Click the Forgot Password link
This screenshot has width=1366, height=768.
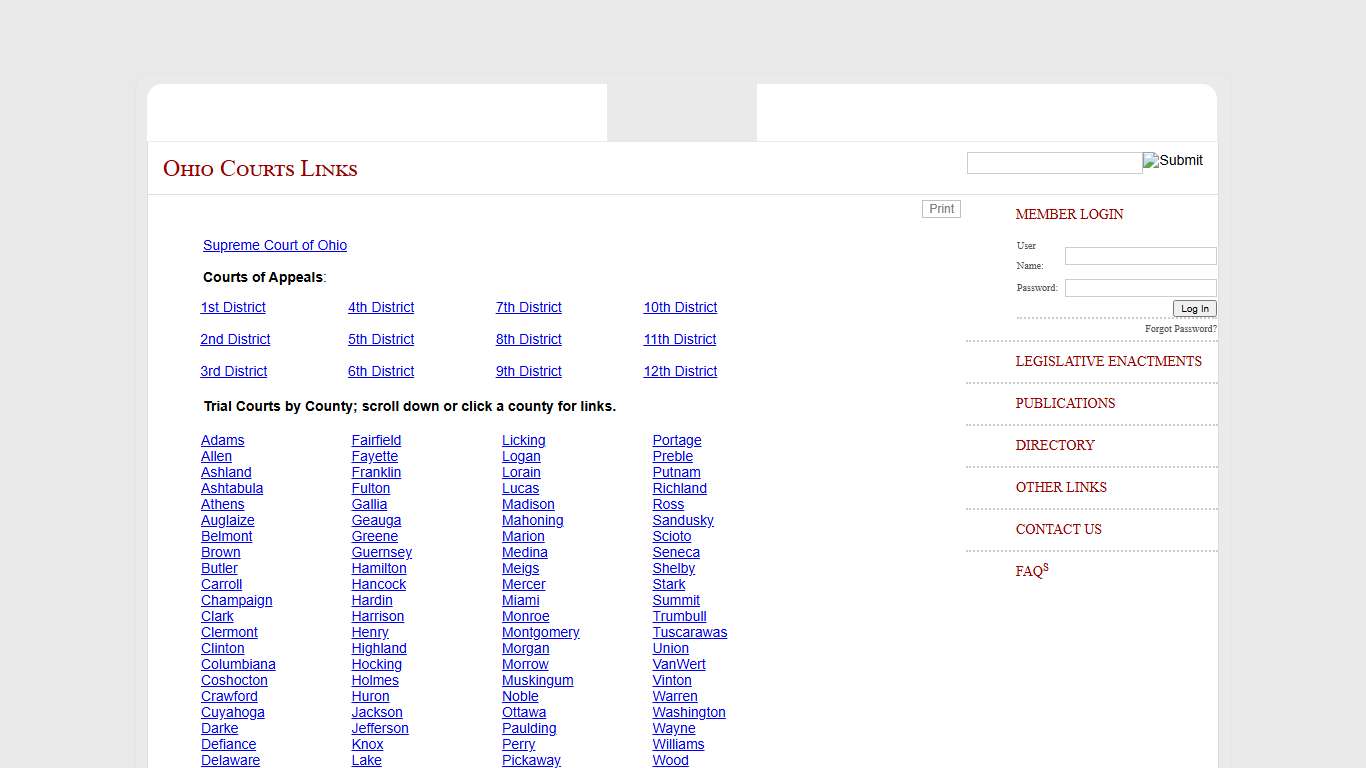pyautogui.click(x=1180, y=329)
